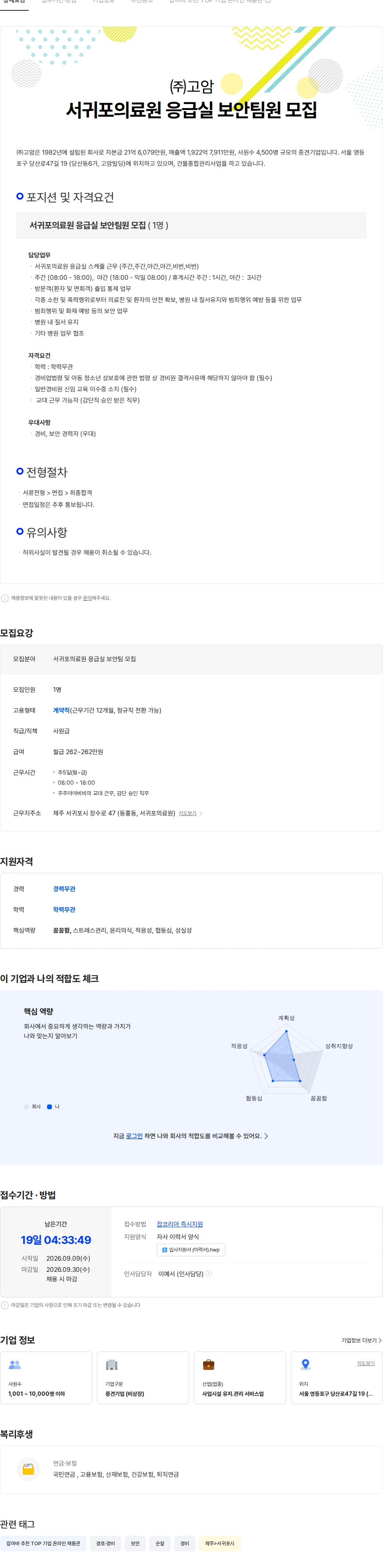Click the address 제주 서귀포시 장수로 47
383x1568 pixels.
coord(114,813)
